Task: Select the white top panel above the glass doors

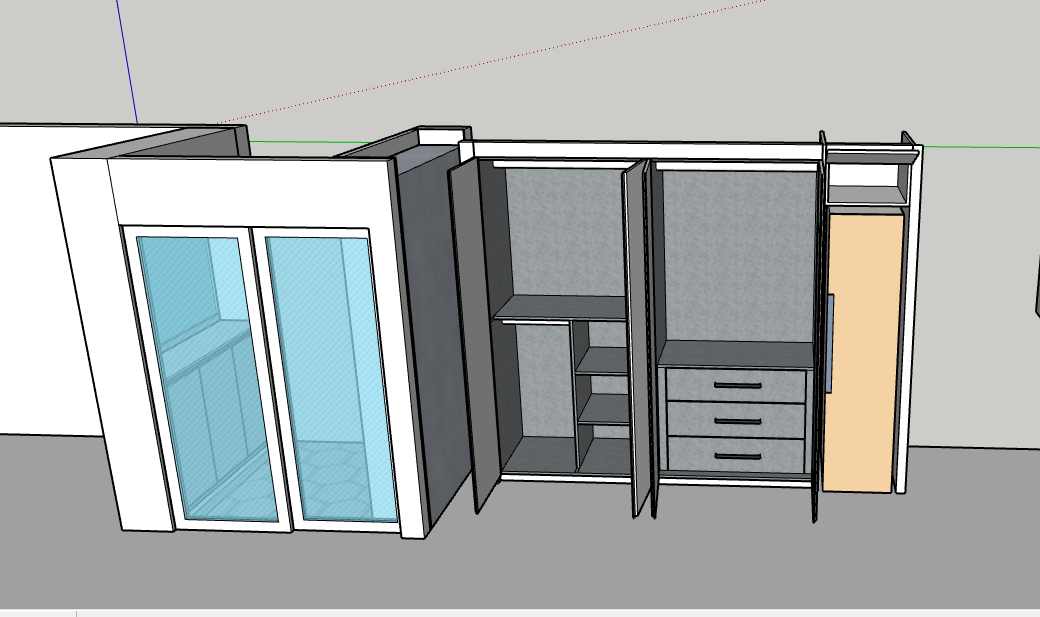Action: tap(249, 192)
